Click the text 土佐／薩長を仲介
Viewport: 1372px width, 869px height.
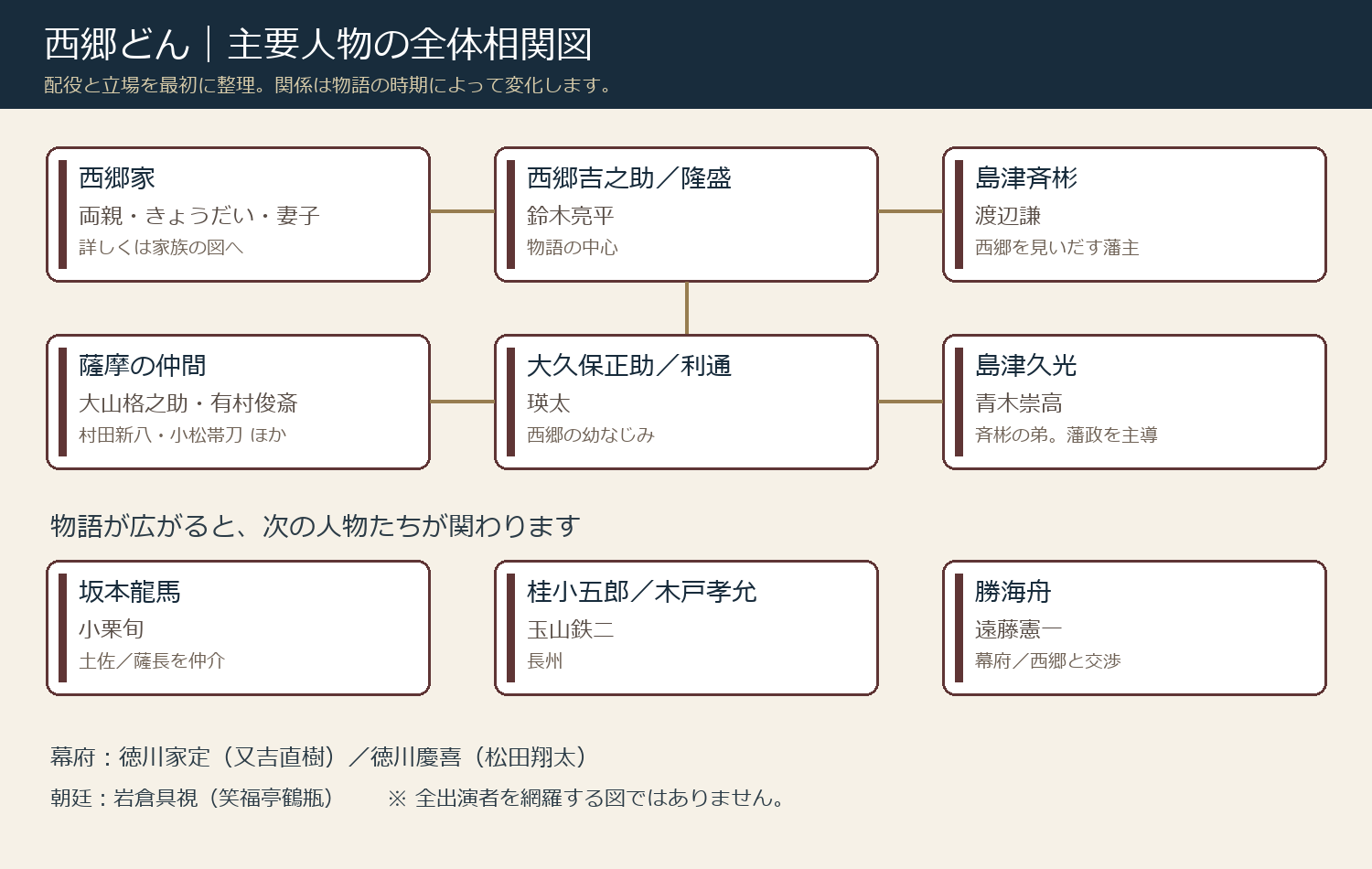tap(152, 660)
